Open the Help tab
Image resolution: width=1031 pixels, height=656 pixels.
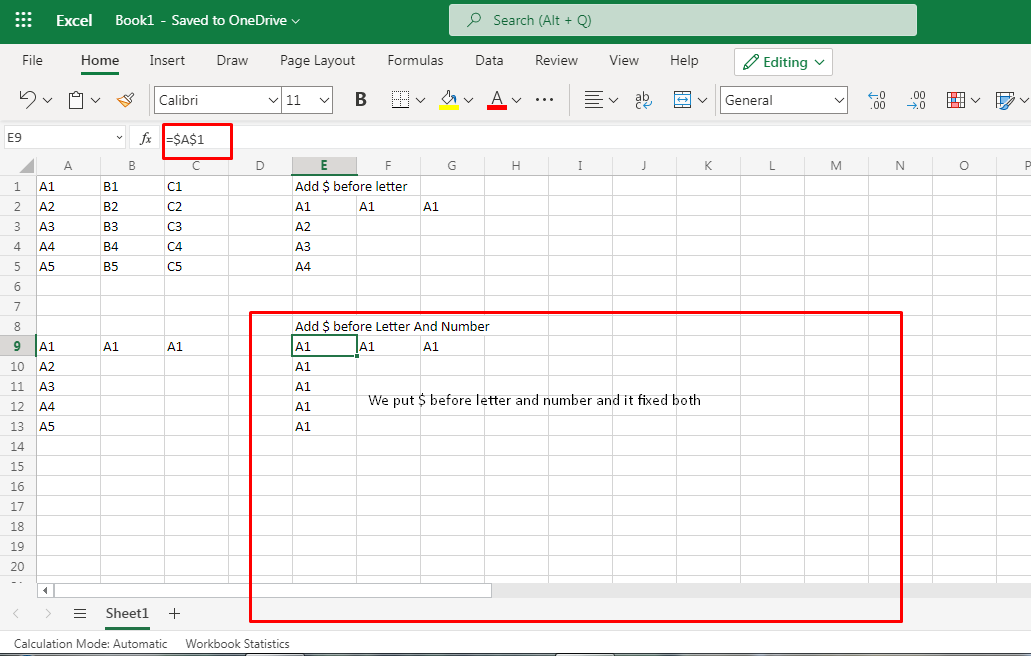(684, 60)
